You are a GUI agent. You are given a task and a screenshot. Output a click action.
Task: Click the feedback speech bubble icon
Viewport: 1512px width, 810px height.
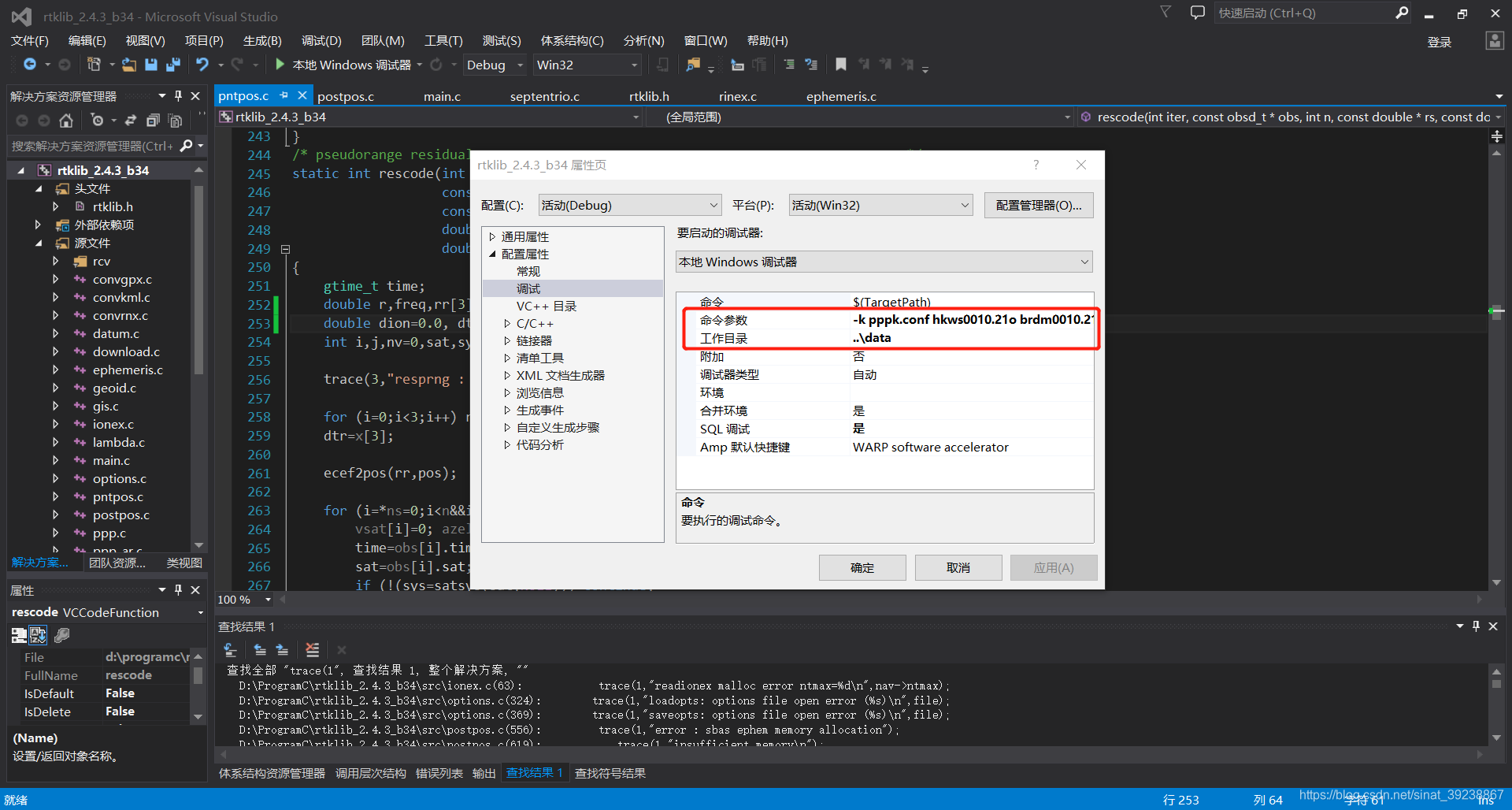[1197, 13]
